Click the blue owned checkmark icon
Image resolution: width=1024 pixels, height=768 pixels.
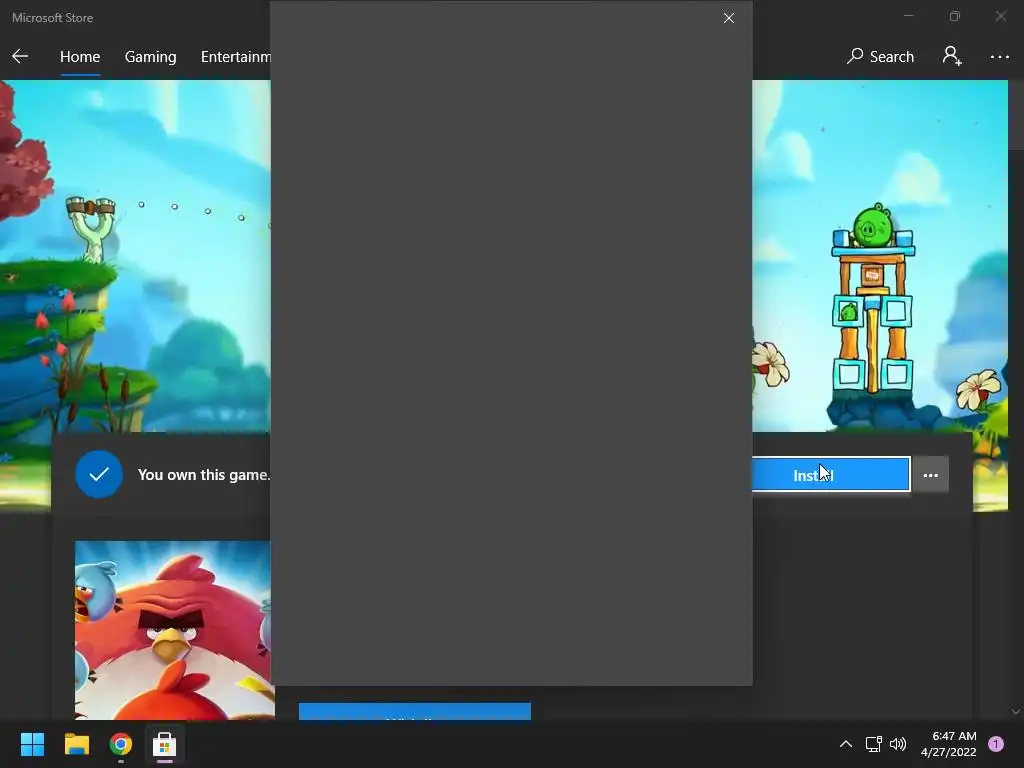tap(99, 475)
